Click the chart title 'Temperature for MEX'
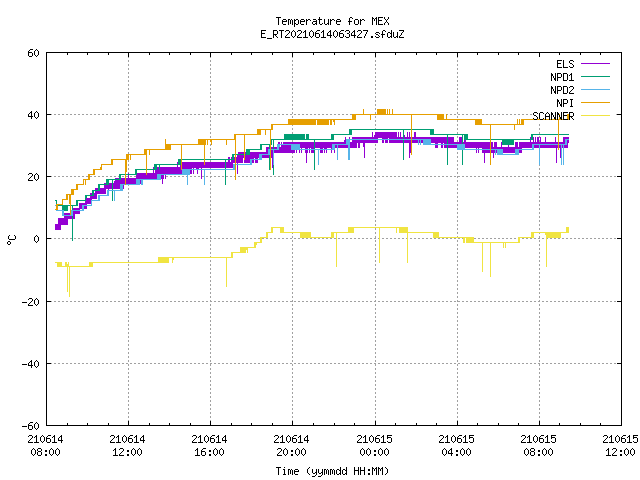This screenshot has height=480, width=640. pos(332,21)
